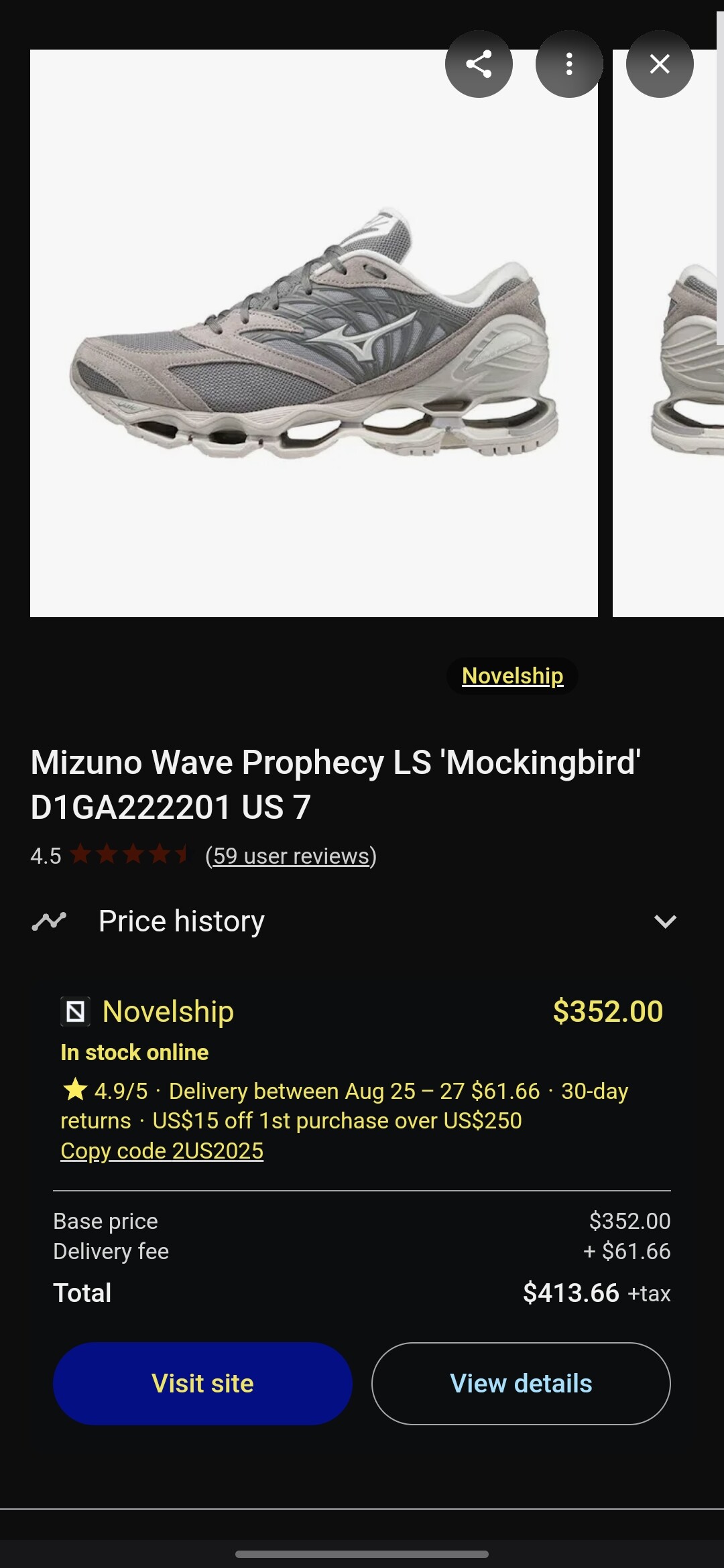Tap the bottom home gesture bar
Viewport: 724px width, 1568px height.
coord(362,1554)
